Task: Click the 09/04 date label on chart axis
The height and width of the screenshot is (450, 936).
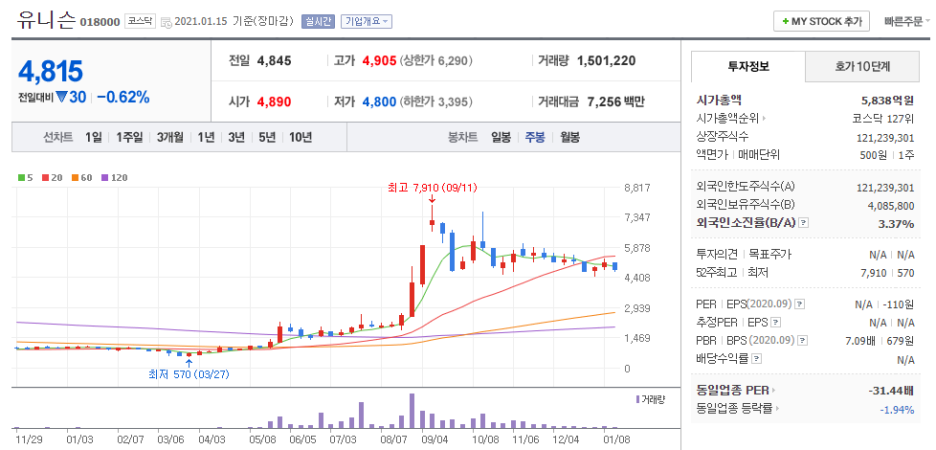Action: pyautogui.click(x=433, y=440)
